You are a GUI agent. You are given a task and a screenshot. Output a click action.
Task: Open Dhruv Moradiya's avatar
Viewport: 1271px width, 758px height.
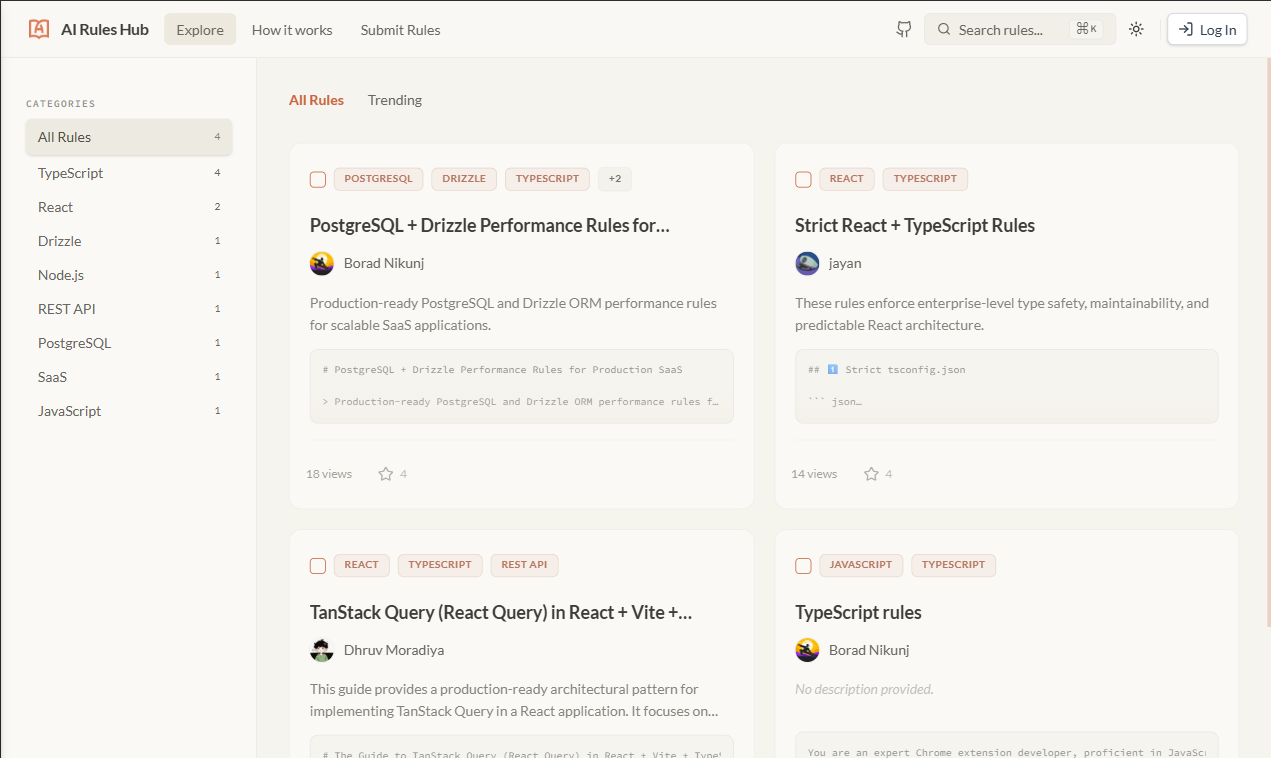(x=321, y=650)
